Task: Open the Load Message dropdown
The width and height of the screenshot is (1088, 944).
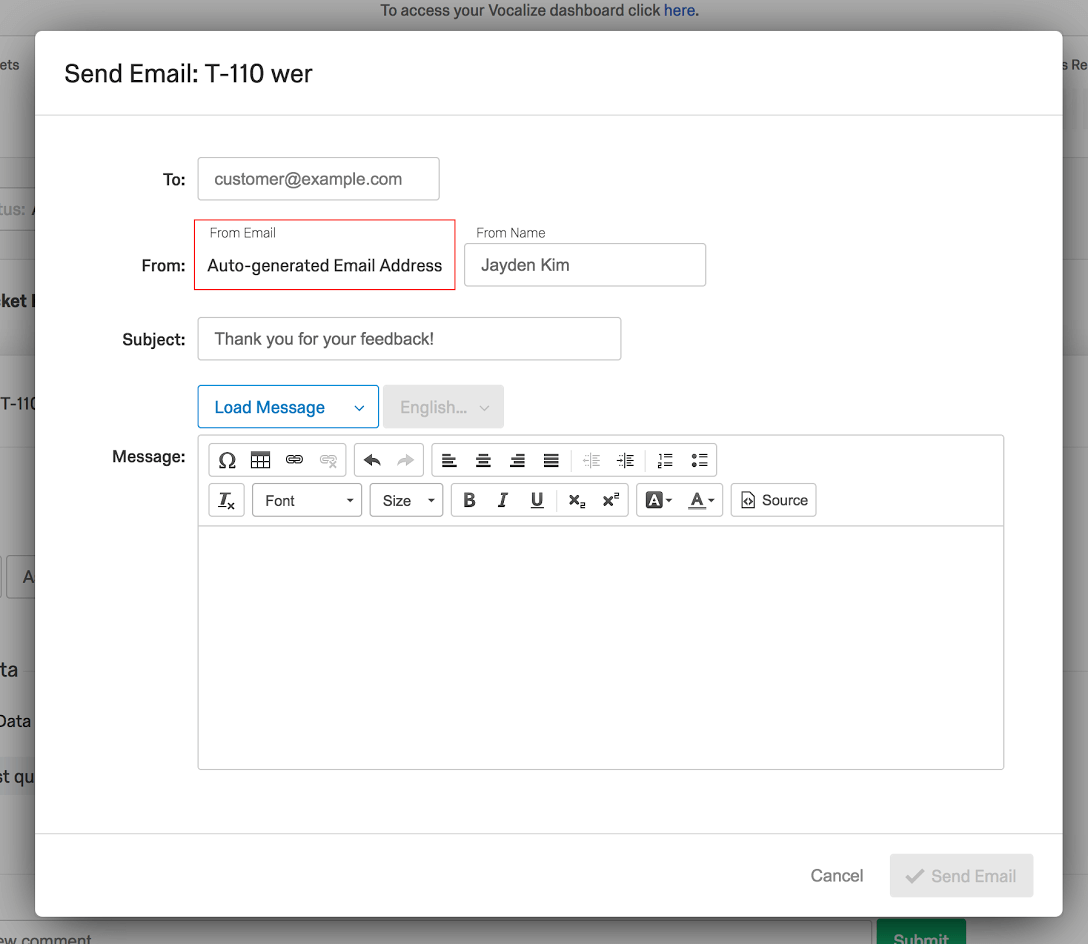Action: [288, 407]
